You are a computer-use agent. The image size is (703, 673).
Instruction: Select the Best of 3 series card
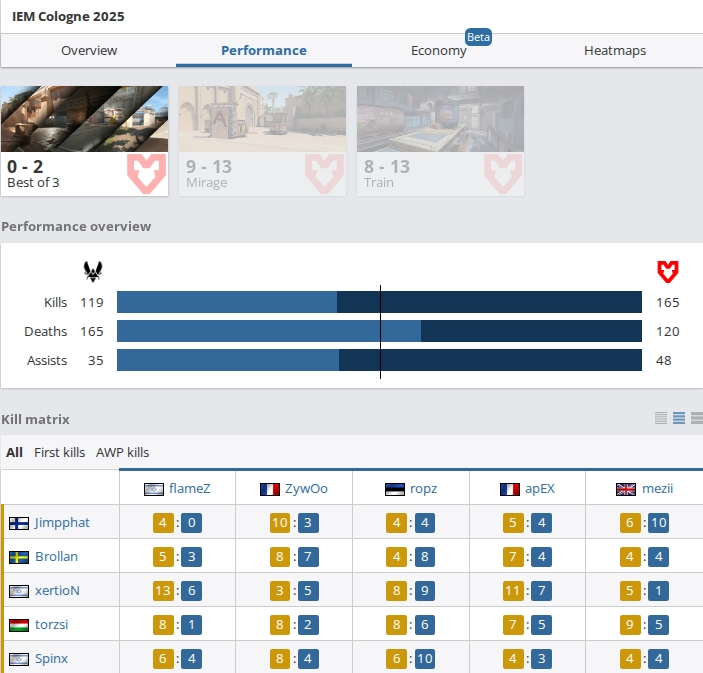tap(85, 141)
